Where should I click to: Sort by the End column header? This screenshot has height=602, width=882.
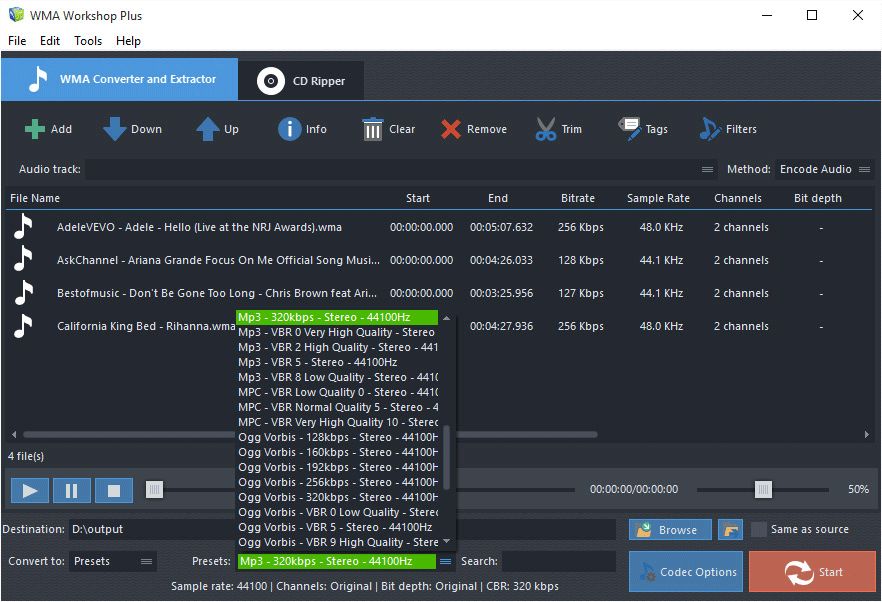pos(498,198)
